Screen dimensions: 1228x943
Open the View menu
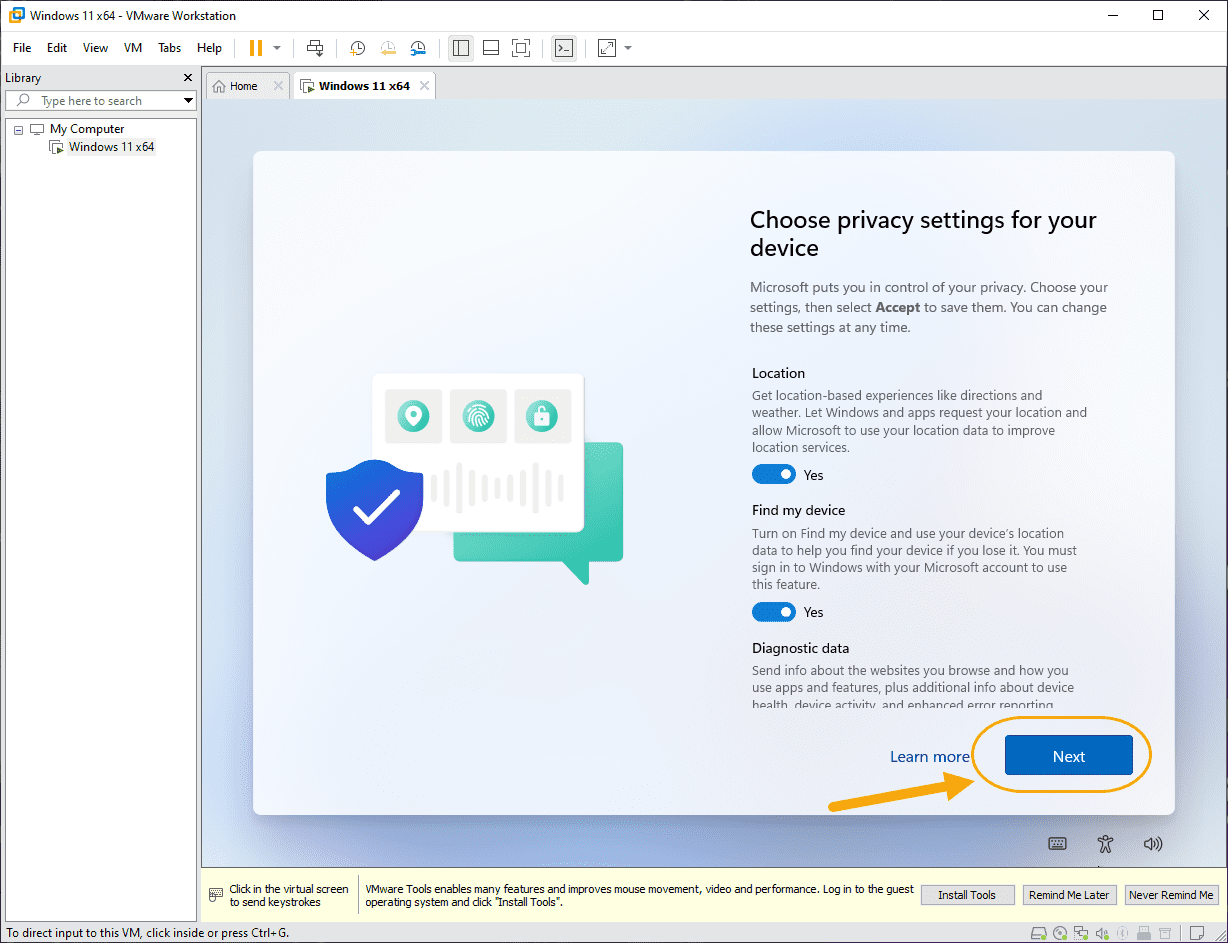coord(96,48)
